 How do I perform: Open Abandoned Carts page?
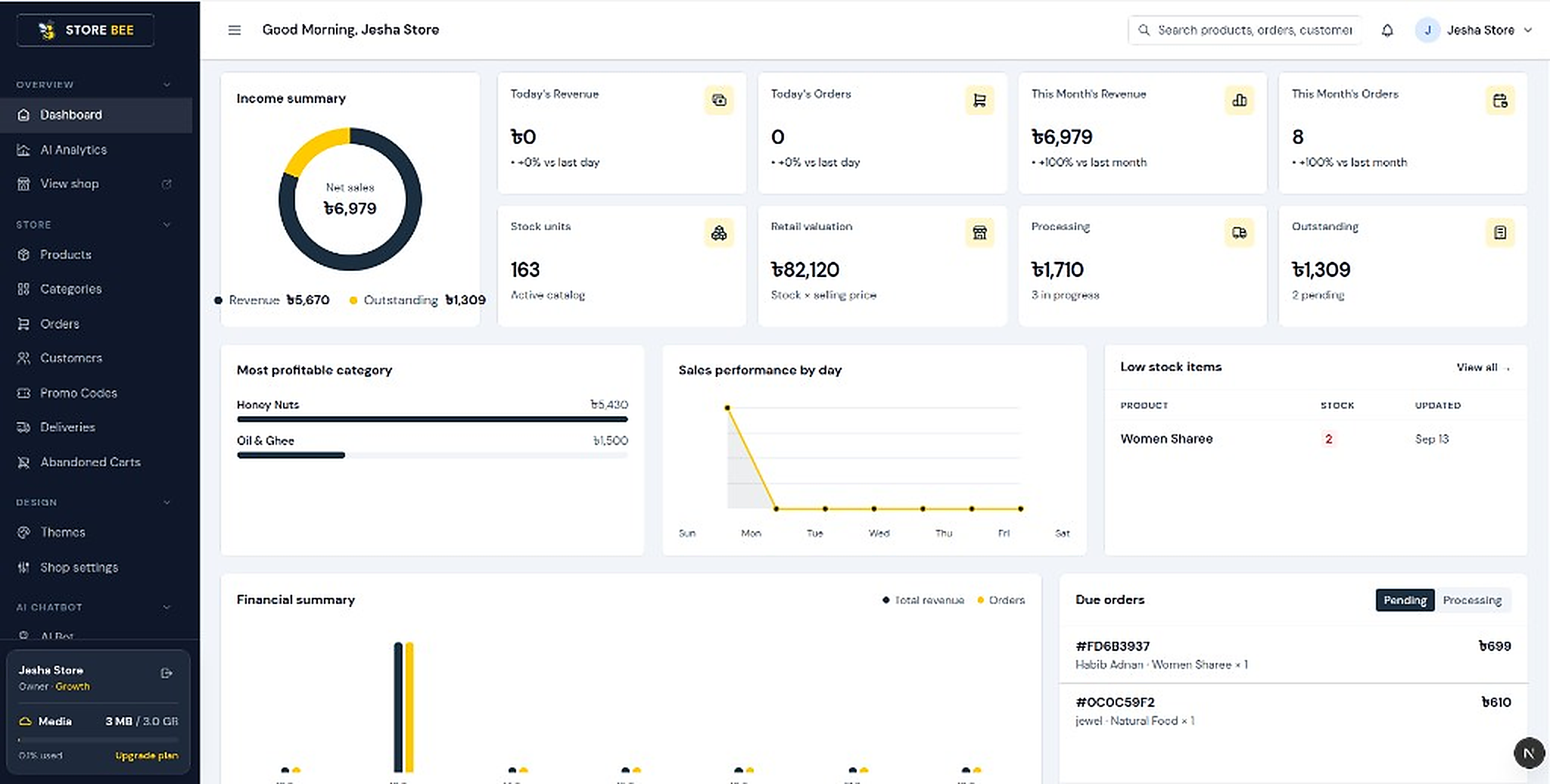click(x=96, y=462)
